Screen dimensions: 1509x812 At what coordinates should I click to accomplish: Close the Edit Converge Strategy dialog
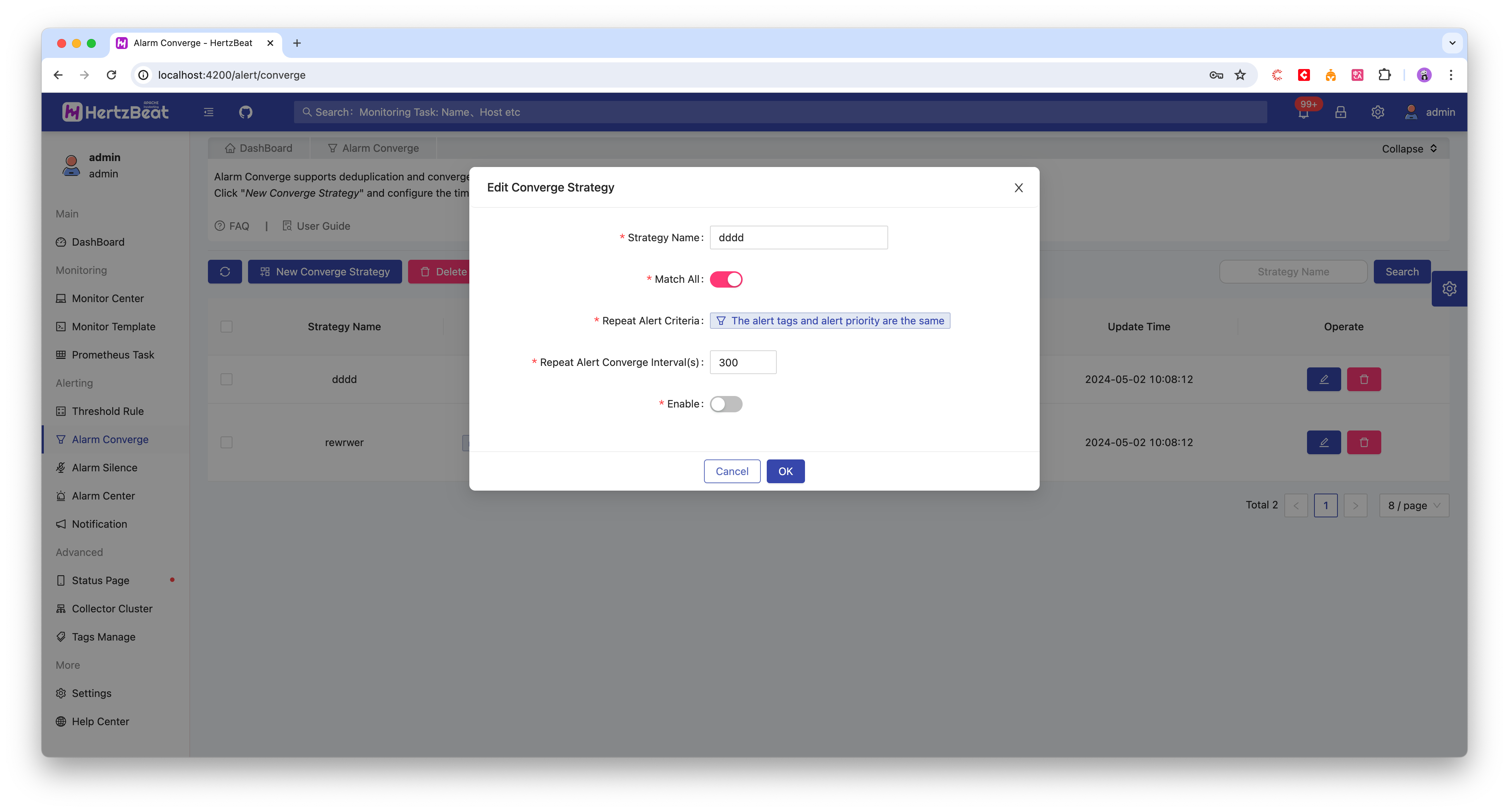tap(1019, 188)
